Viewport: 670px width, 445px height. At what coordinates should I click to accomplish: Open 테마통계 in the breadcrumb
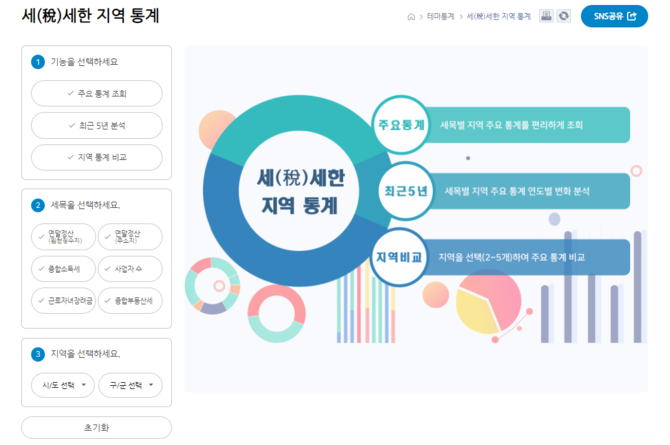pyautogui.click(x=439, y=17)
